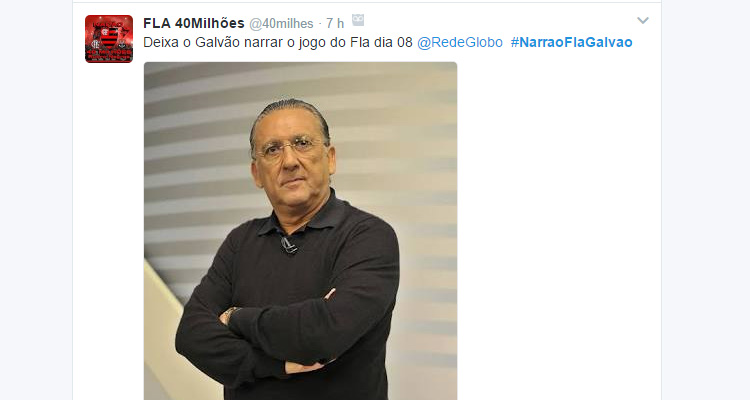Click the gray page margin beside the timeline

[36, 200]
